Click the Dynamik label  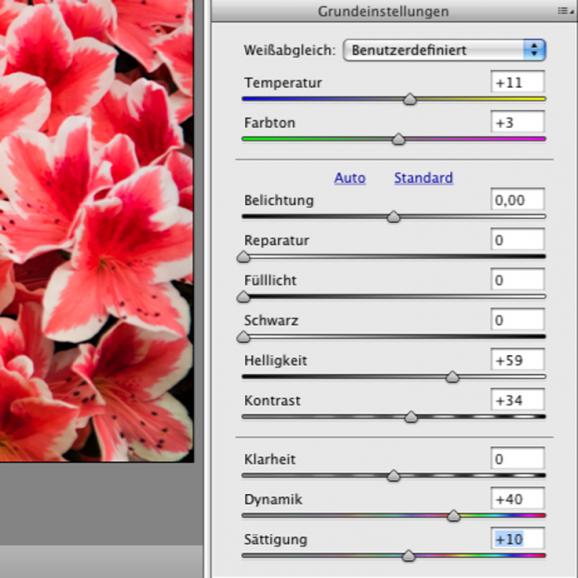pyautogui.click(x=273, y=499)
